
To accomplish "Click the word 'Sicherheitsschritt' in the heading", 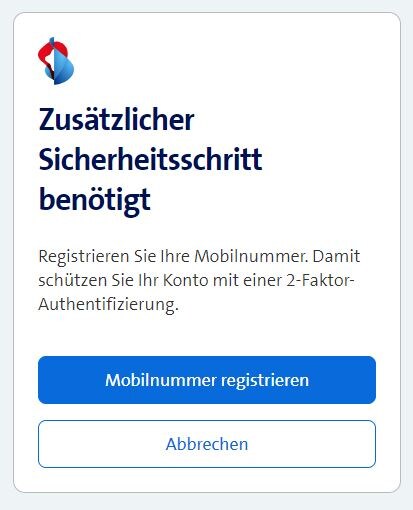I will click(x=150, y=159).
